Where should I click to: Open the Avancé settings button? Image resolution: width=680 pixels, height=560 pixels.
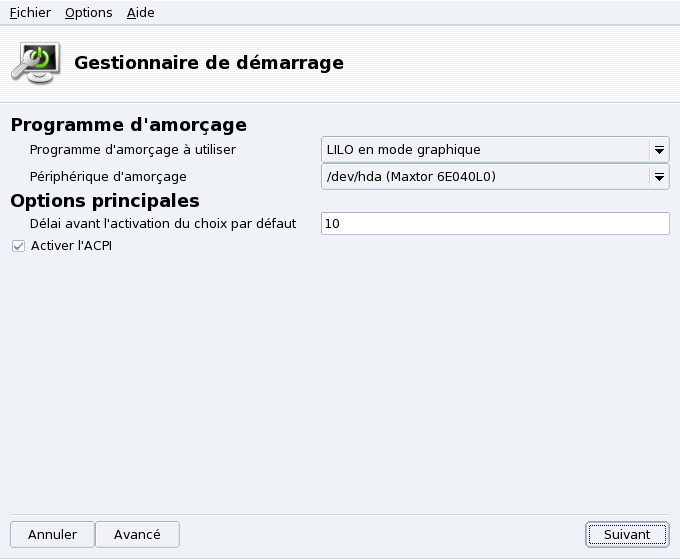137,535
